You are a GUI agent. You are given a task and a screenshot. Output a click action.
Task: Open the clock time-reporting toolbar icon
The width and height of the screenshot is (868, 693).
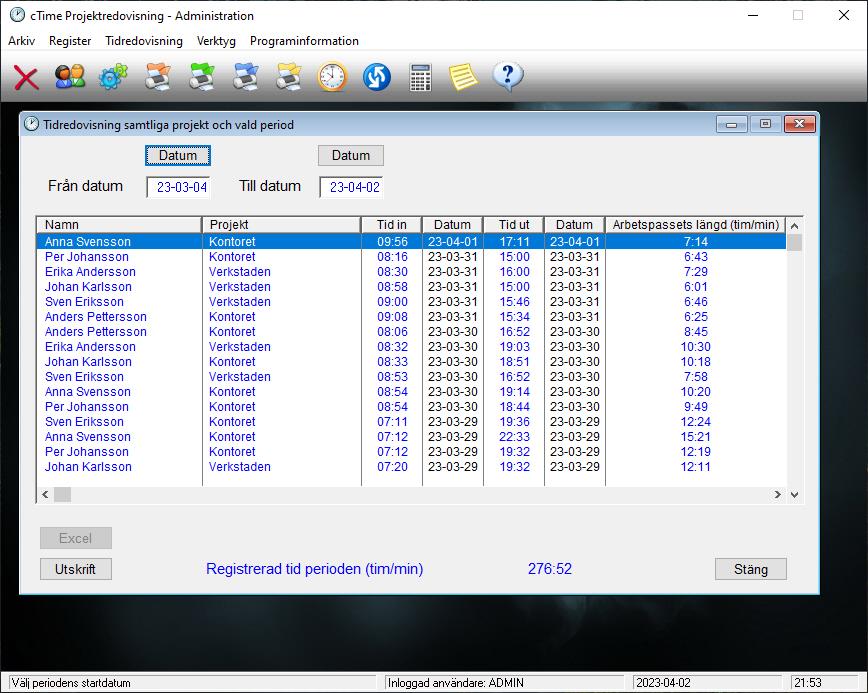(333, 77)
